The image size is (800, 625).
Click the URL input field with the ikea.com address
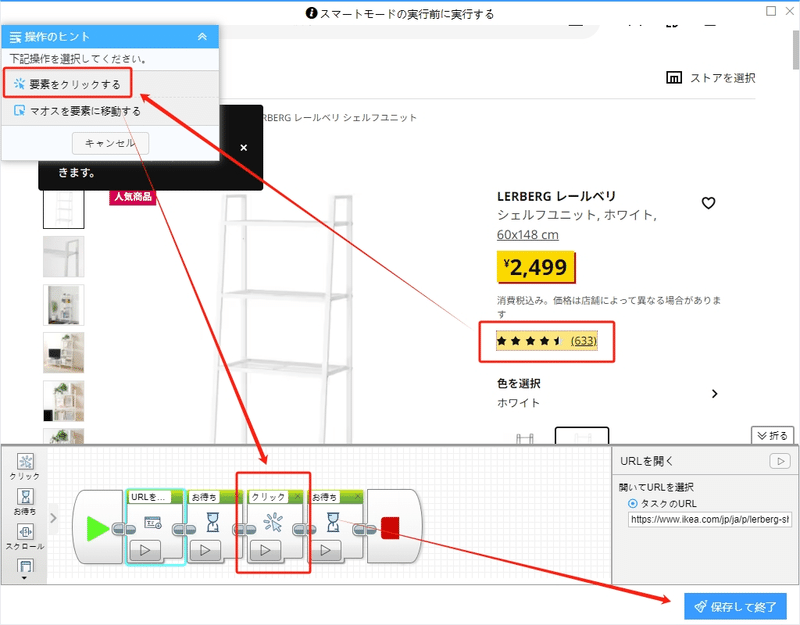[x=710, y=519]
